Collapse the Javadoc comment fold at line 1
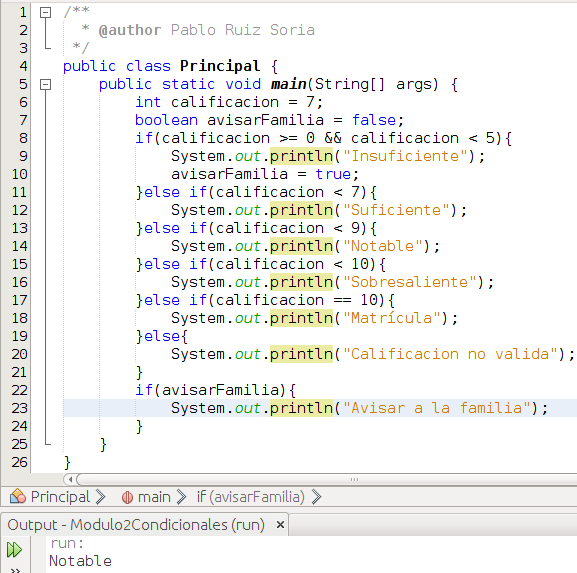Image resolution: width=577 pixels, height=573 pixels. [45, 13]
